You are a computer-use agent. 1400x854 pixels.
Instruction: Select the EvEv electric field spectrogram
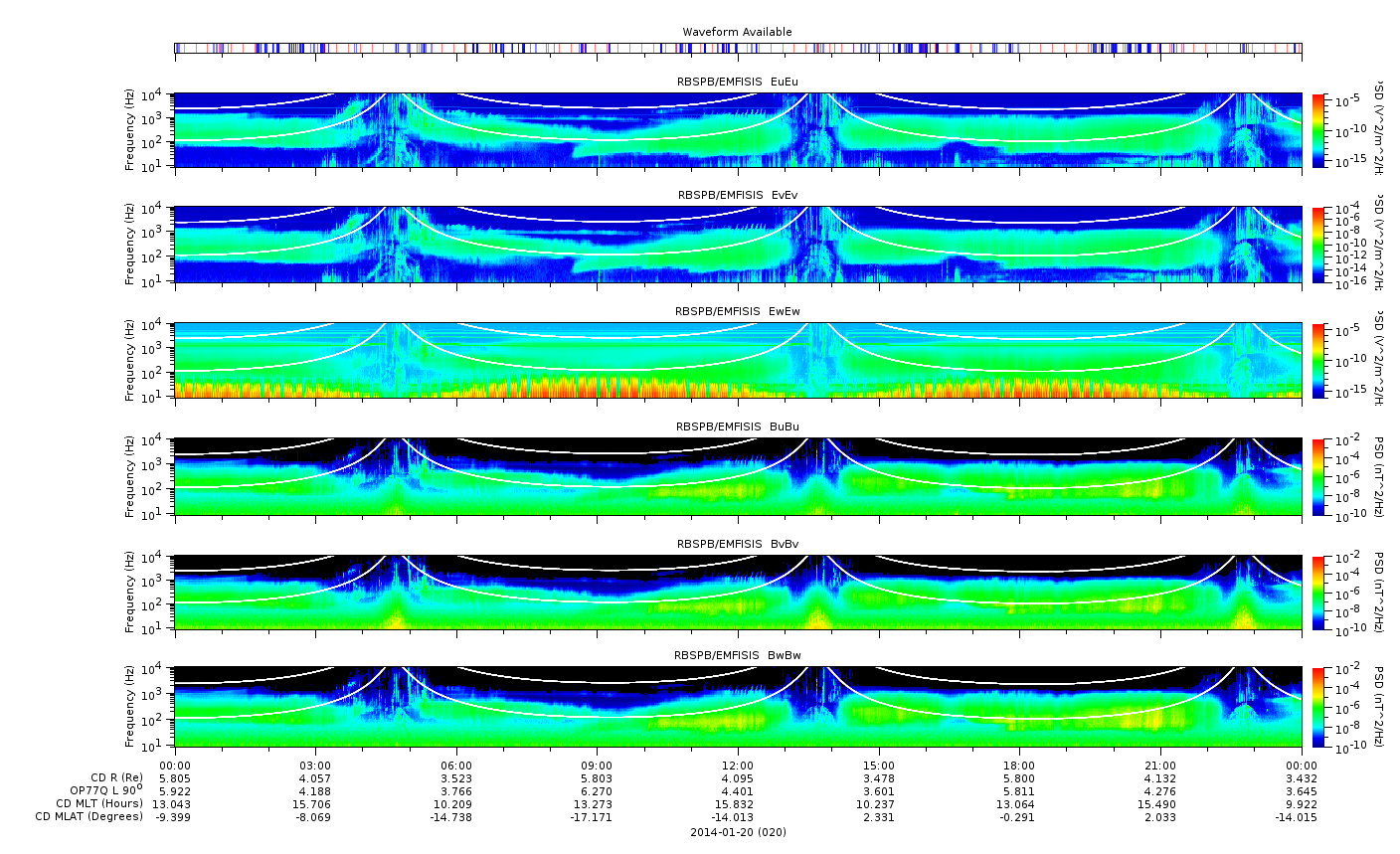pyautogui.click(x=738, y=245)
